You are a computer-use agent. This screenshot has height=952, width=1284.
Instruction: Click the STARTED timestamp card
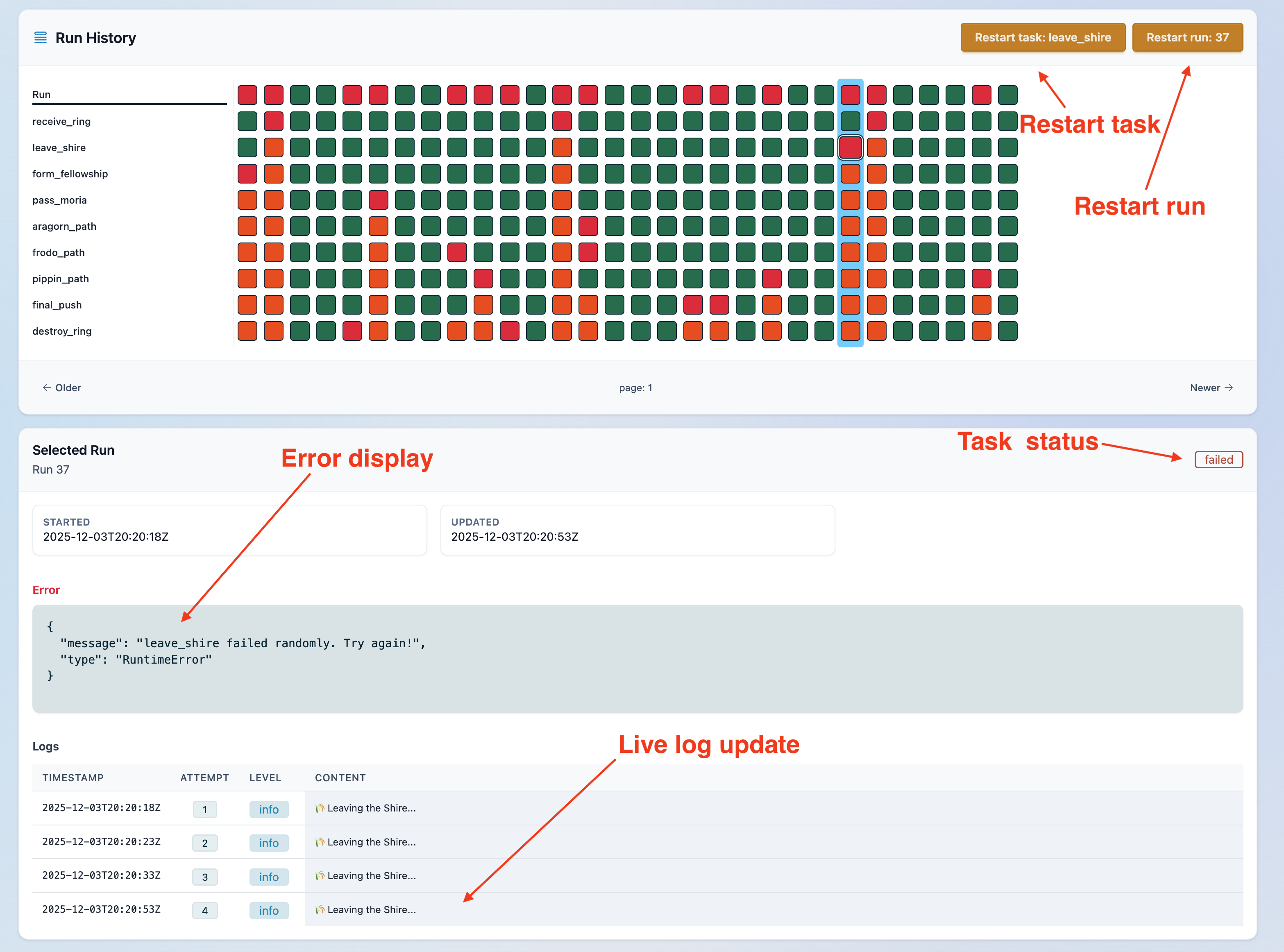click(x=229, y=530)
